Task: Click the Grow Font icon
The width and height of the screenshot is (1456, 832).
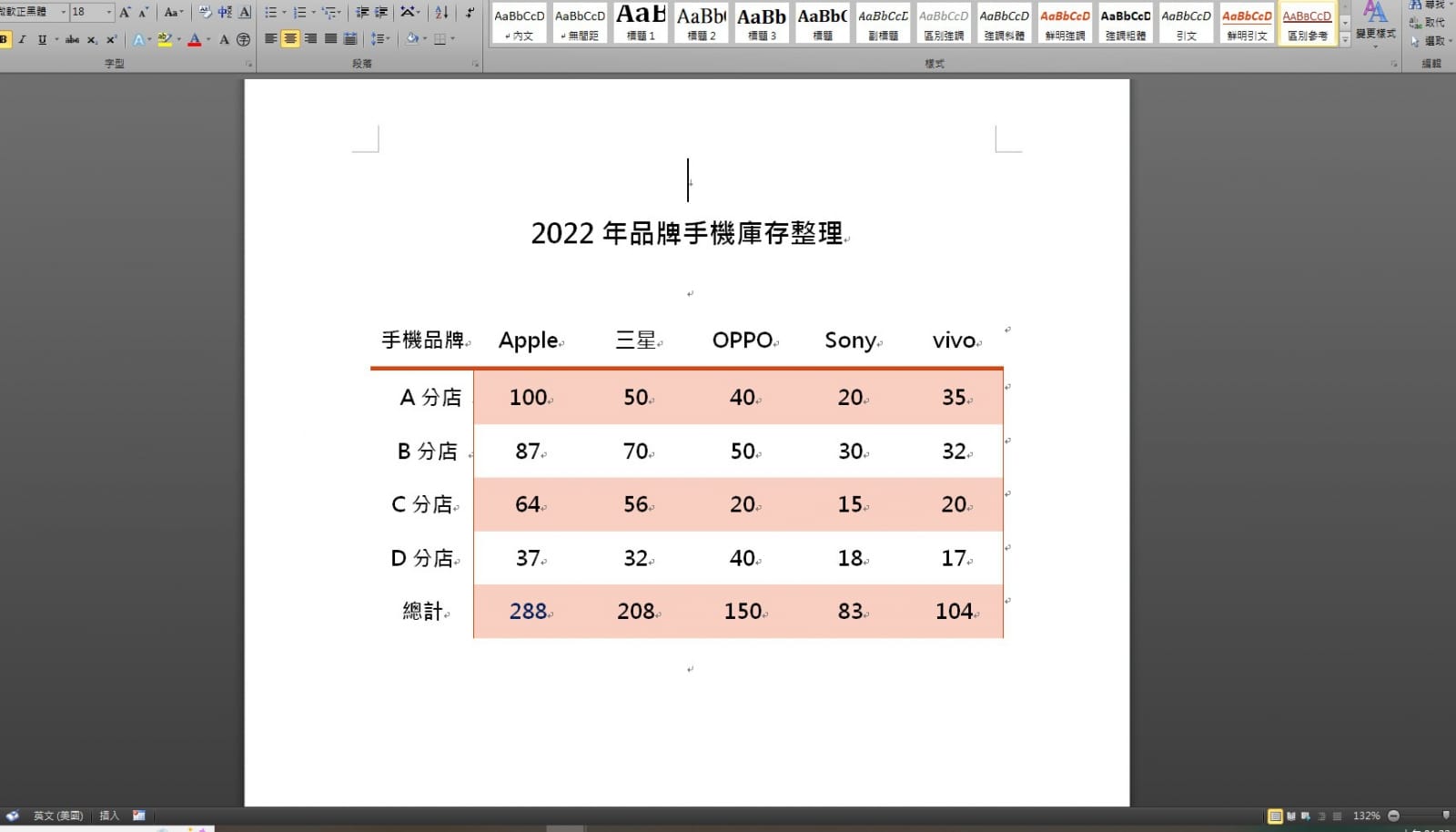Action: point(126,12)
